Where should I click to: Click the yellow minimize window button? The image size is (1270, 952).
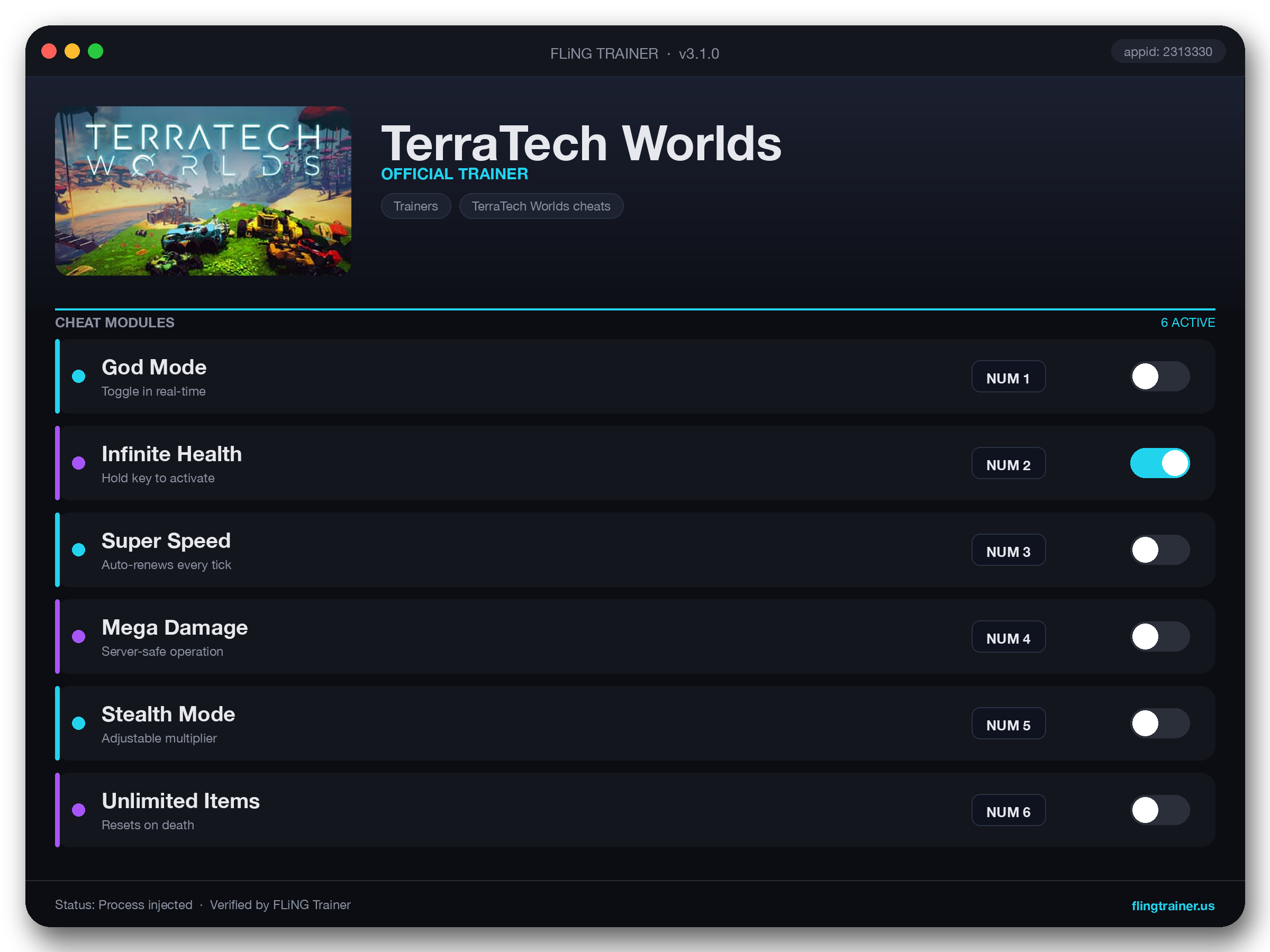(x=72, y=52)
